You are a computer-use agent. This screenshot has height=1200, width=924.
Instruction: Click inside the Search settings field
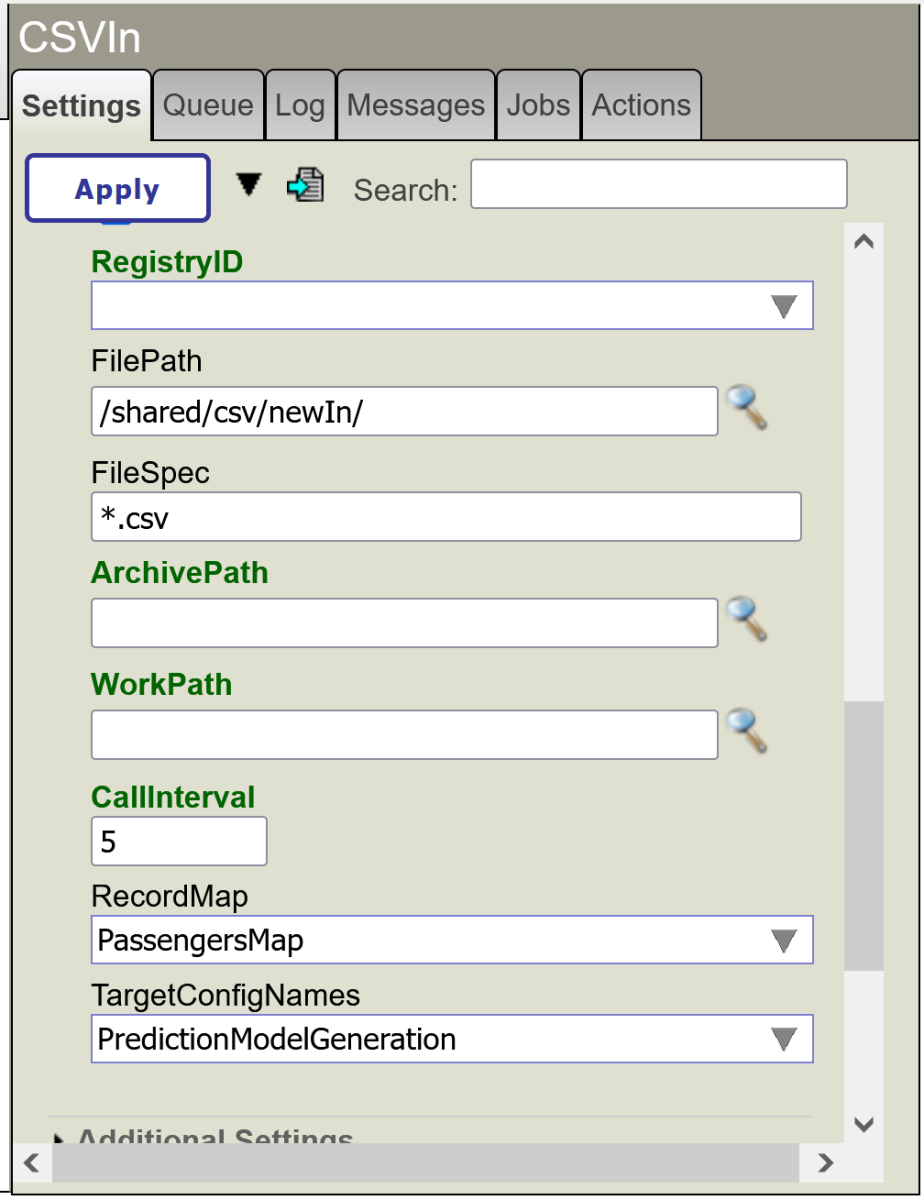pos(658,184)
